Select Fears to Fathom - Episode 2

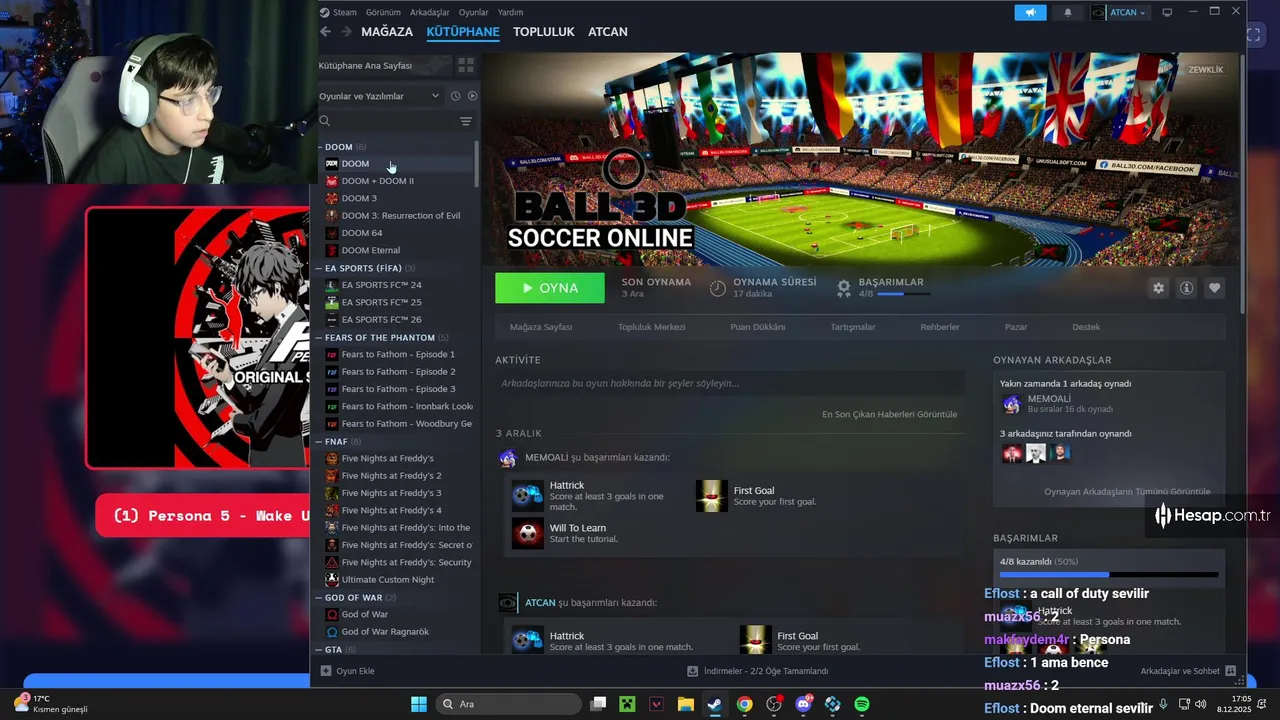399,371
